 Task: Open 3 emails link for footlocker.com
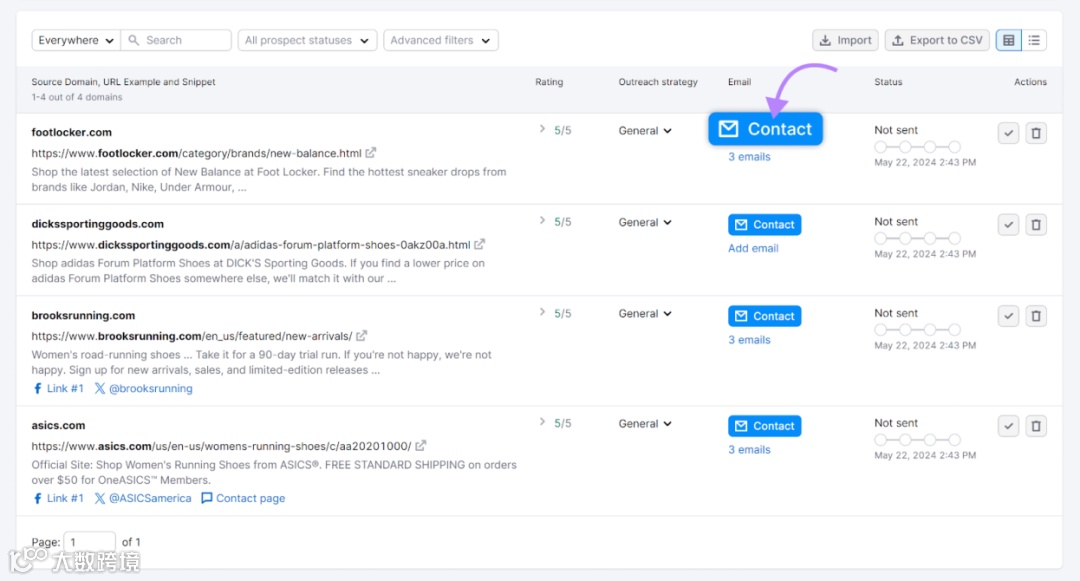pos(749,157)
